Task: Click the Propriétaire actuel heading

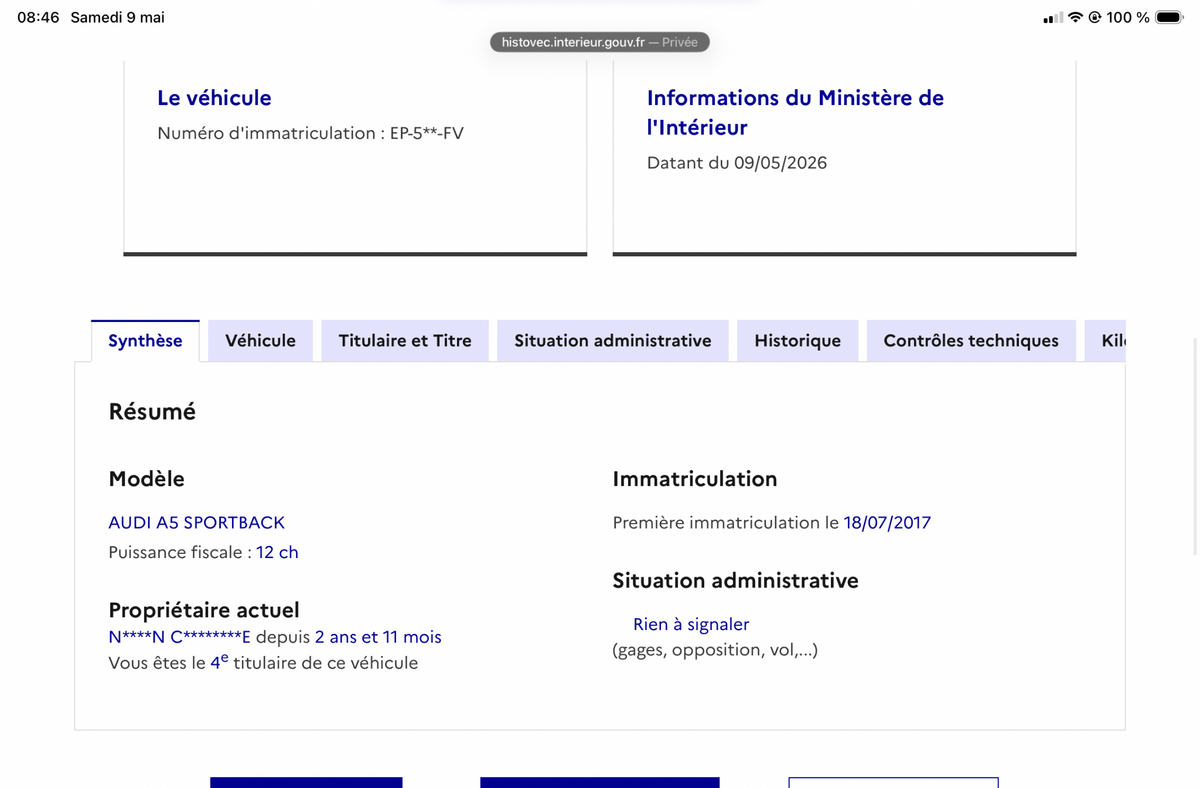Action: (204, 610)
